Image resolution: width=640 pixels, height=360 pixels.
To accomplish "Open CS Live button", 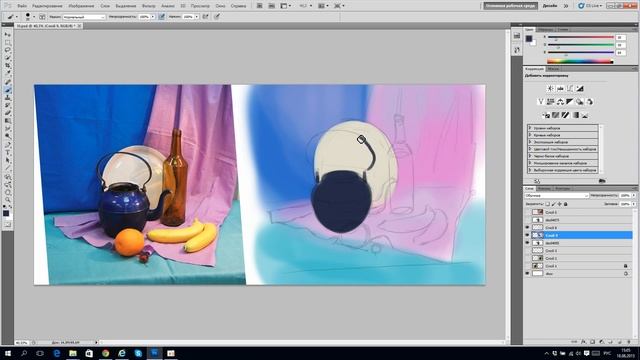I will click(x=589, y=6).
